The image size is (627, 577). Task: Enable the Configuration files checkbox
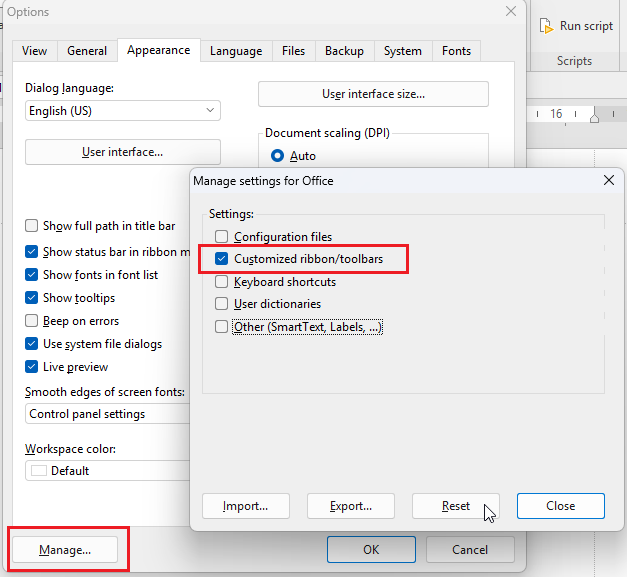coord(222,237)
